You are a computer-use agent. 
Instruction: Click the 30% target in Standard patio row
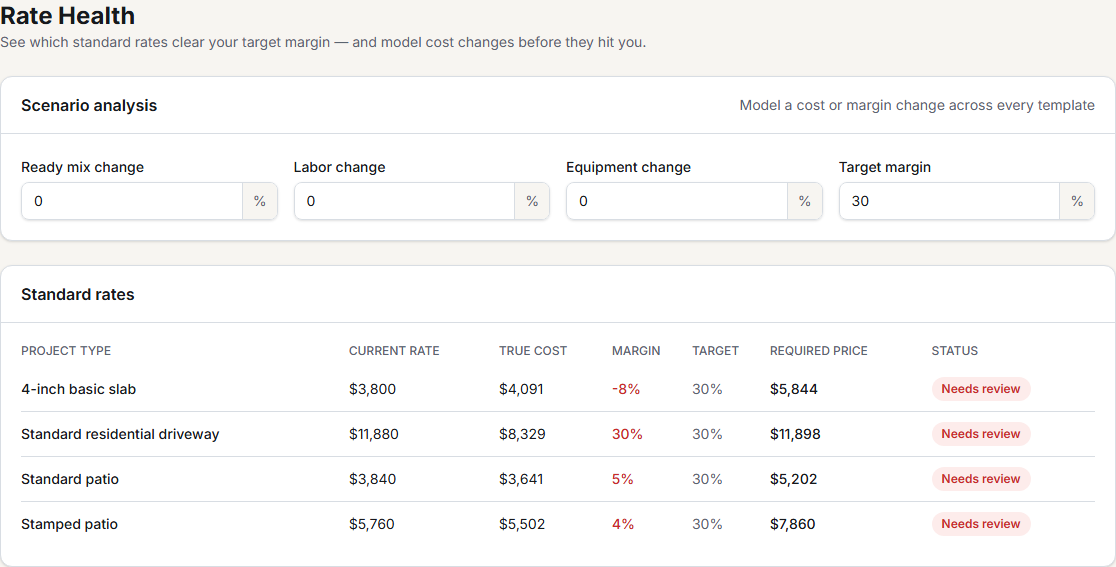pos(707,479)
